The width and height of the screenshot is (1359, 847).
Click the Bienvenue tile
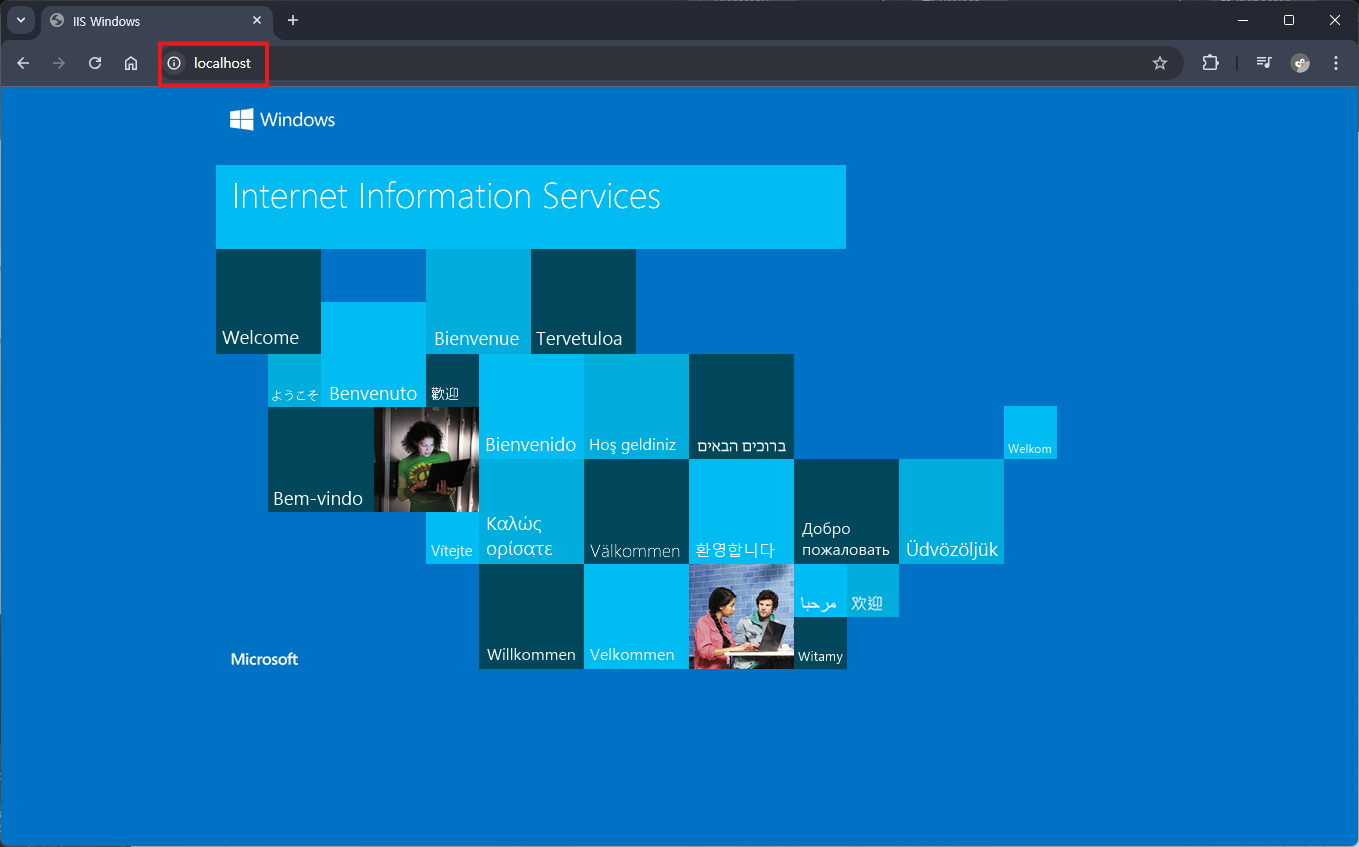pos(478,301)
